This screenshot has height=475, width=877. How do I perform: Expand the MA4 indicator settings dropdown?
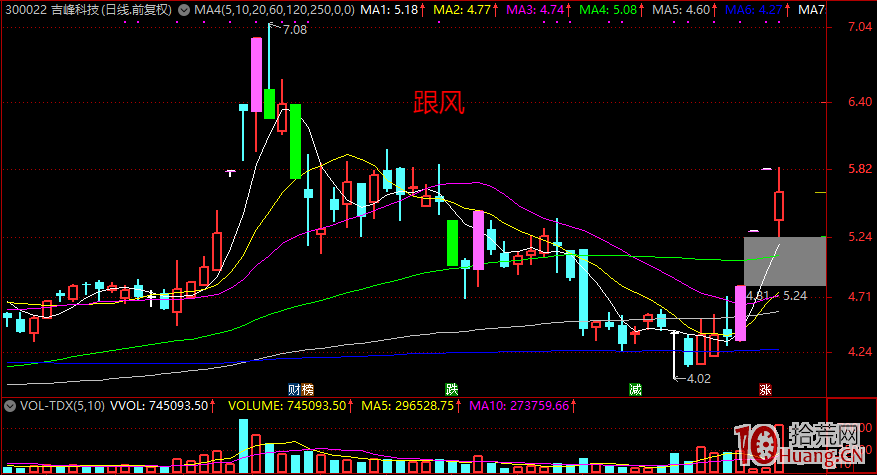(183, 10)
